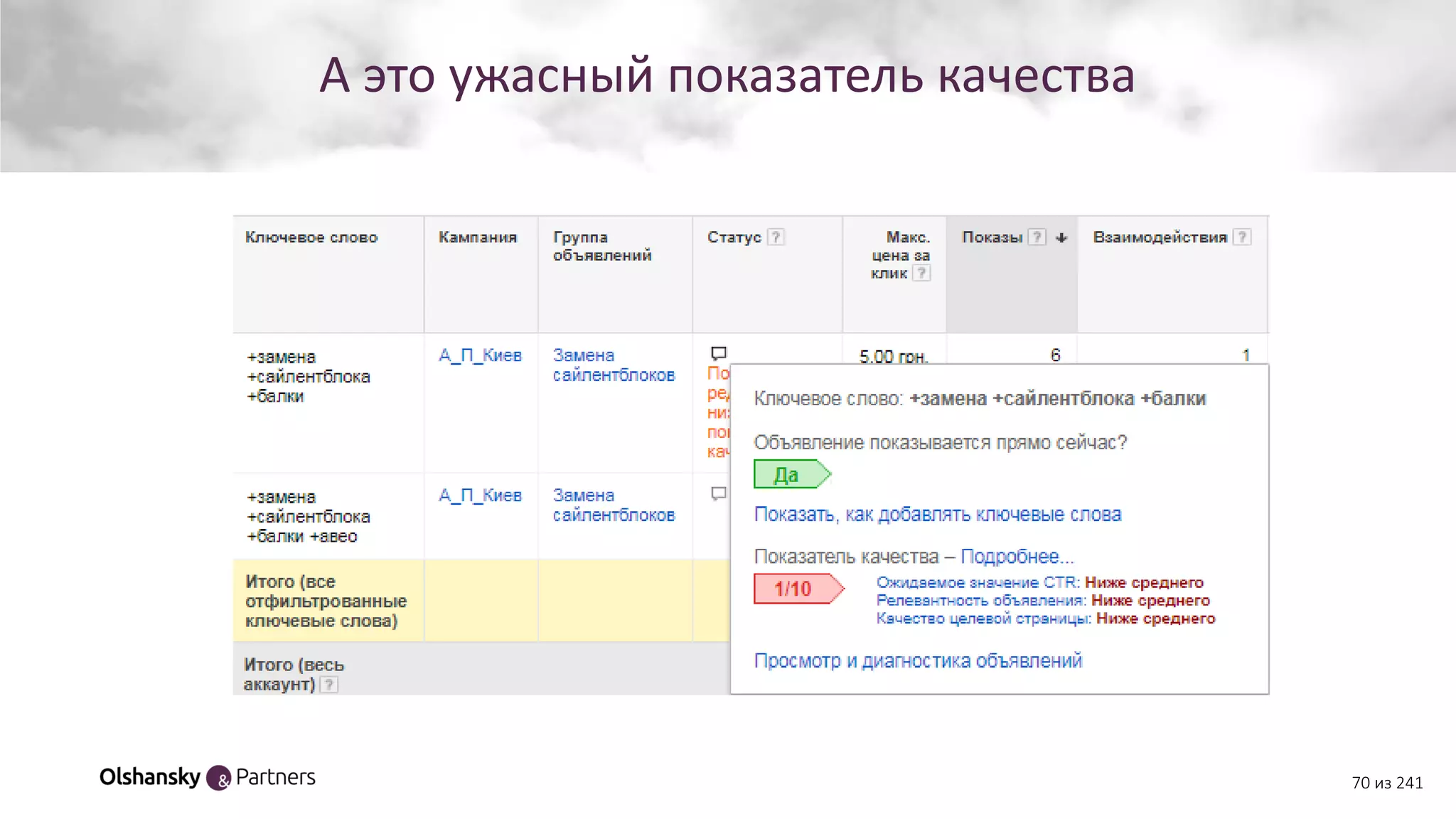Image resolution: width=1456 pixels, height=819 pixels.
Task: Sort by Ключевое слово column header
Action: [x=311, y=237]
